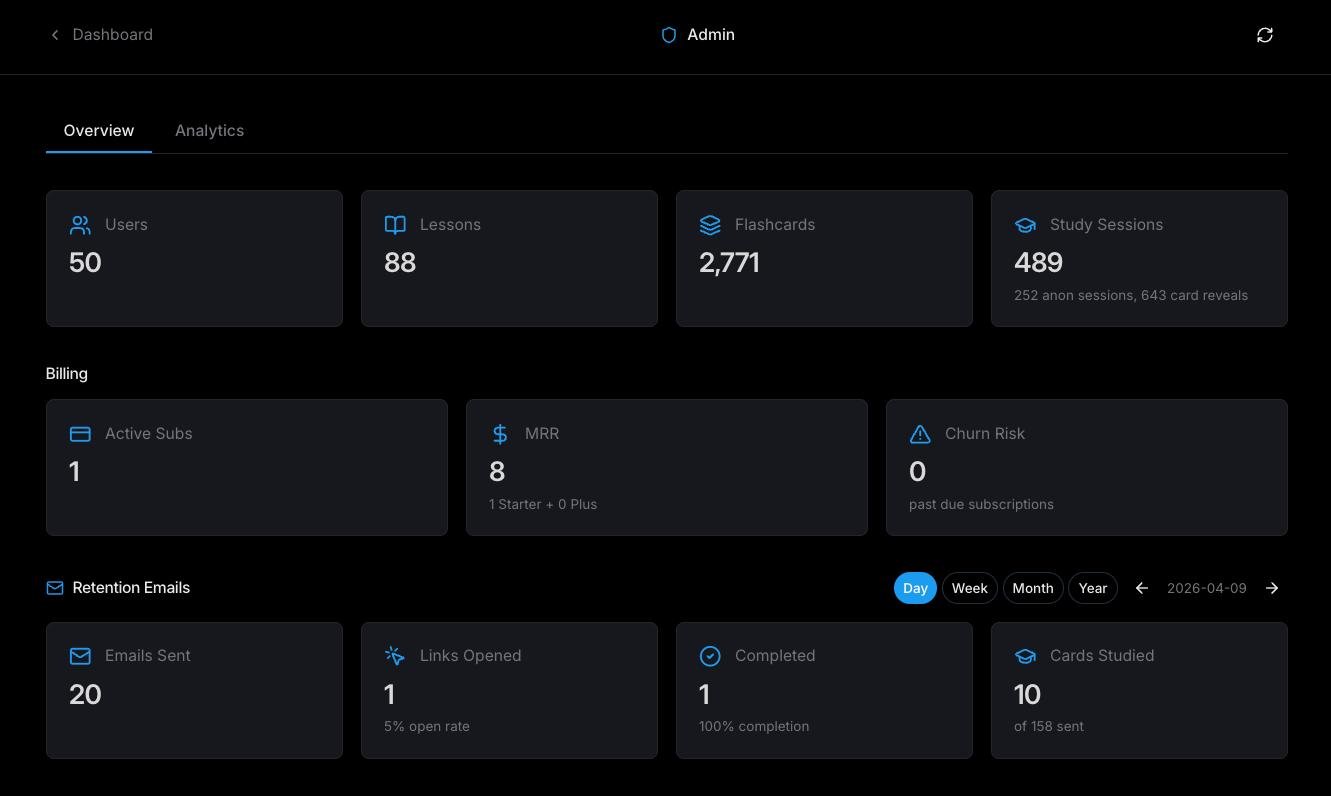The width and height of the screenshot is (1331, 796).
Task: Click the refresh icon in header
Action: click(1264, 35)
